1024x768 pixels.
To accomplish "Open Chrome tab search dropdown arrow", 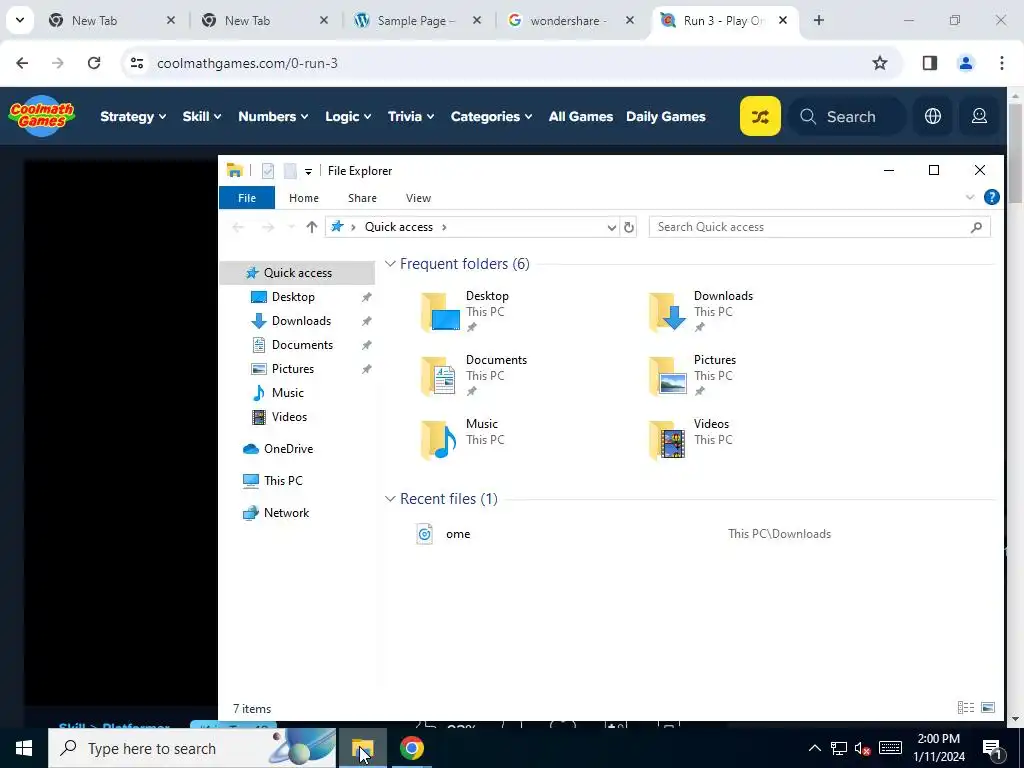I will (20, 20).
